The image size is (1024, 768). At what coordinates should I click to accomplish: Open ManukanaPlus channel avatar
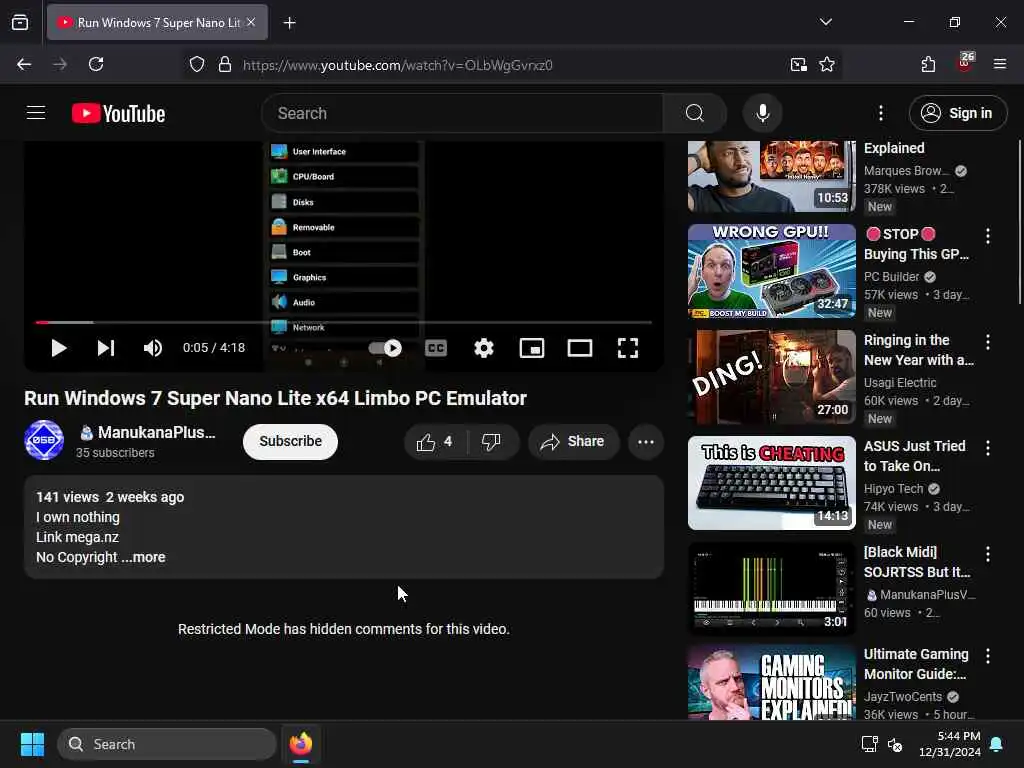(44, 440)
